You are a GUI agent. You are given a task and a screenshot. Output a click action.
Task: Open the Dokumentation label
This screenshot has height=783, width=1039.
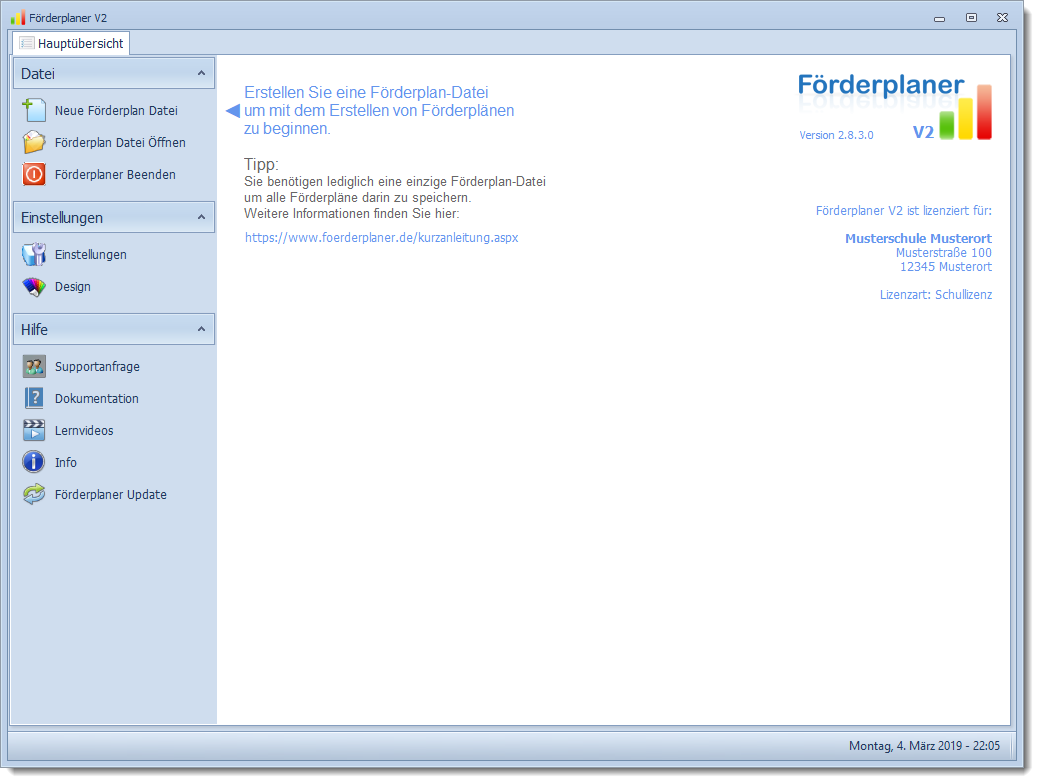click(x=97, y=399)
